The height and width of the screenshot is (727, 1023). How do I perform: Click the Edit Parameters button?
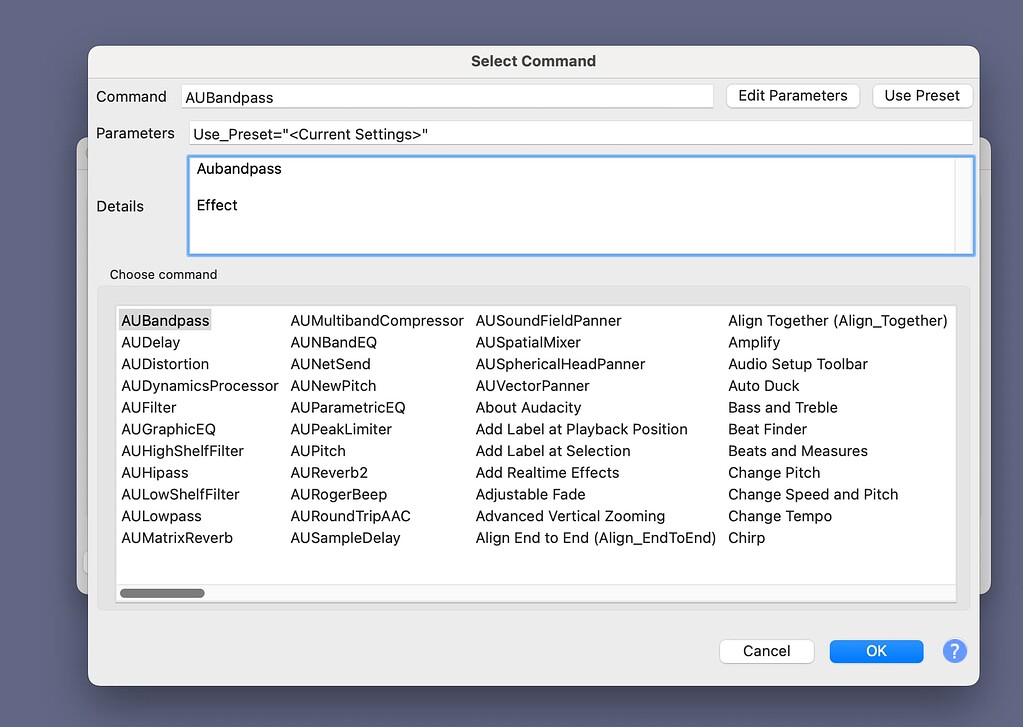click(x=792, y=95)
